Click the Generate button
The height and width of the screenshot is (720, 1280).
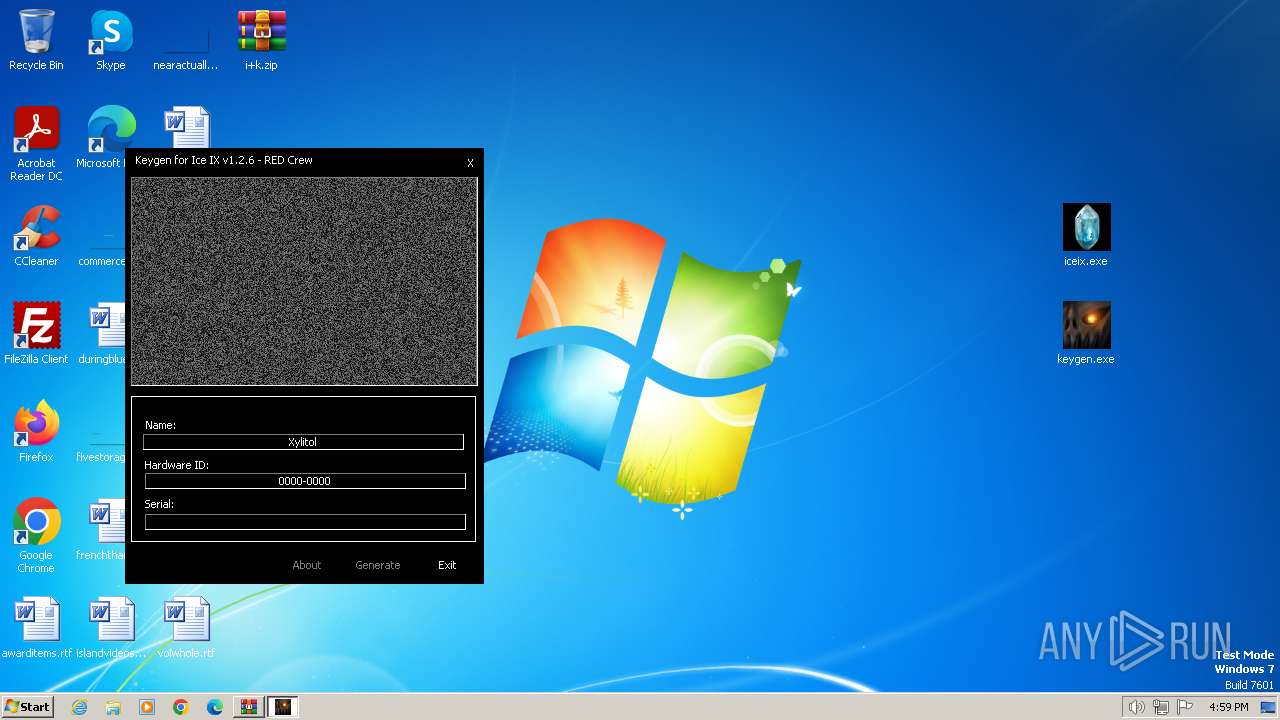point(378,565)
